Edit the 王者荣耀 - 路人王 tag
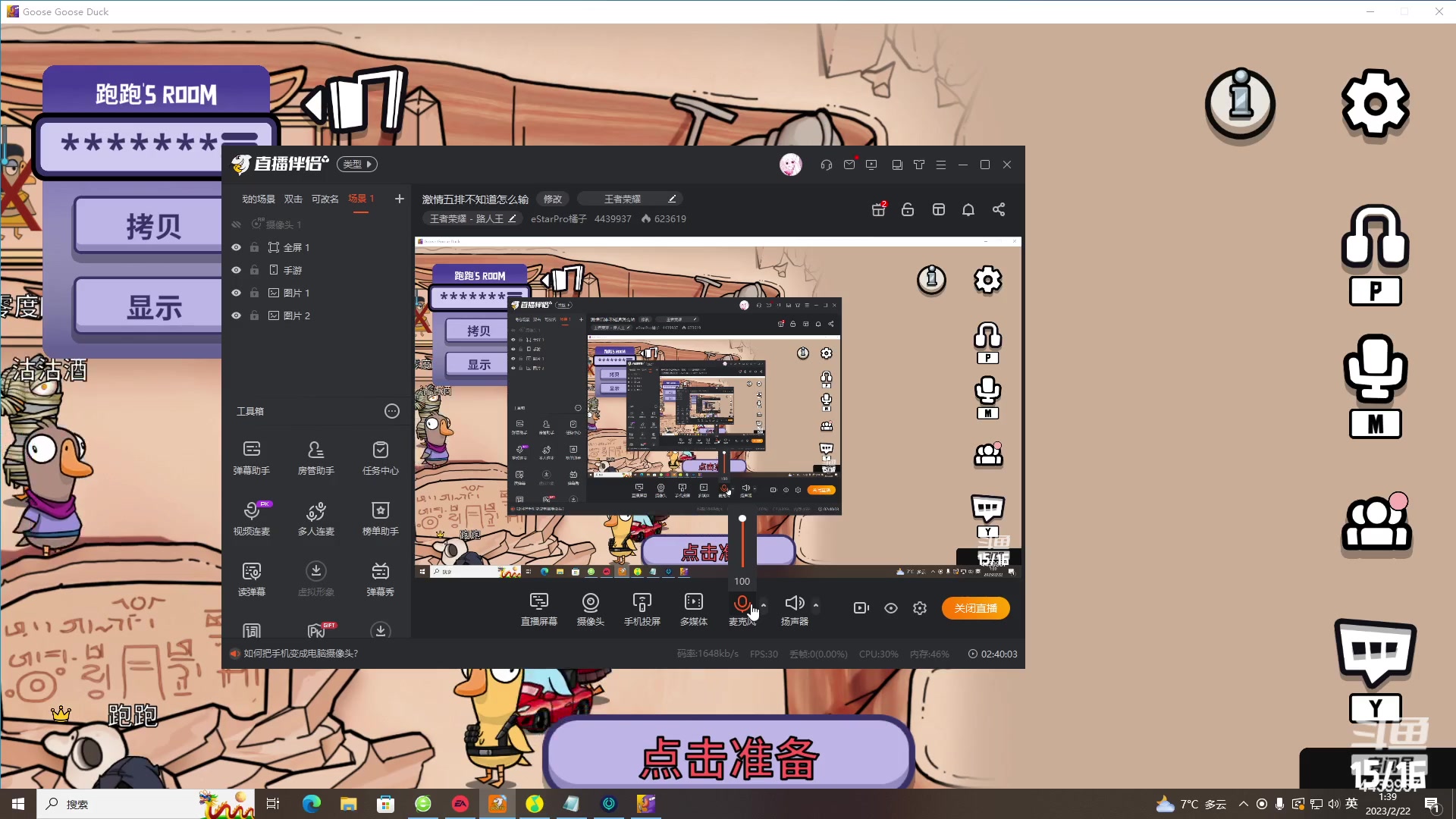The height and width of the screenshot is (819, 1456). point(472,218)
